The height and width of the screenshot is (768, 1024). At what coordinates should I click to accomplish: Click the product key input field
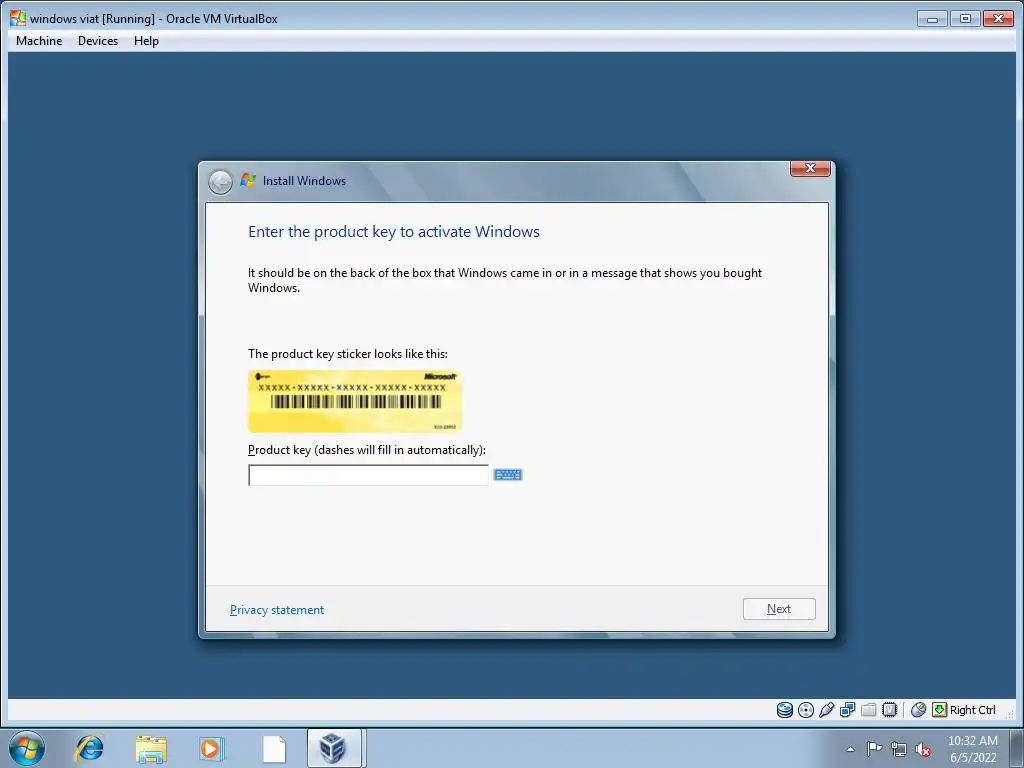[368, 475]
